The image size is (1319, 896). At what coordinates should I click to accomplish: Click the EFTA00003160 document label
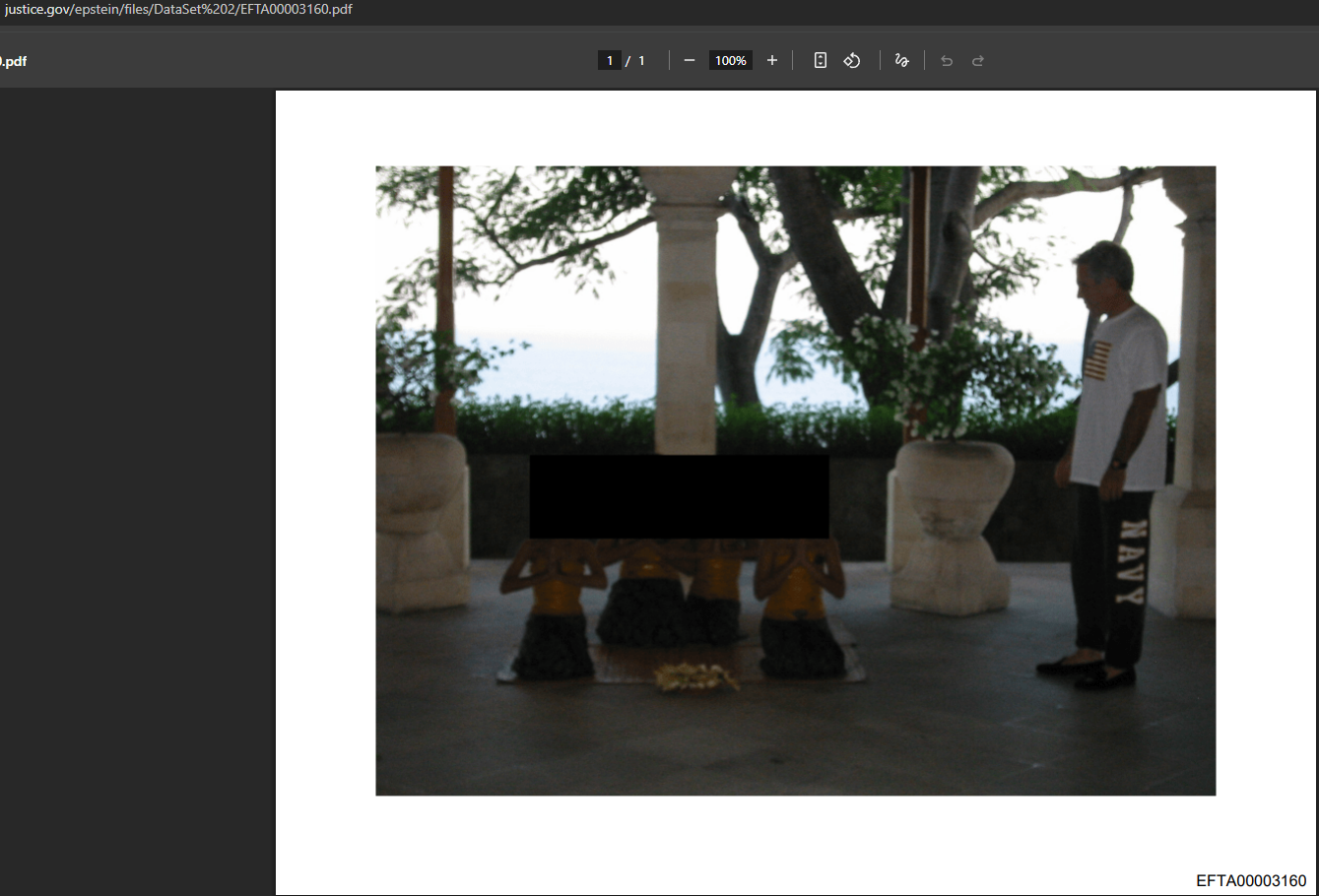tap(1251, 880)
